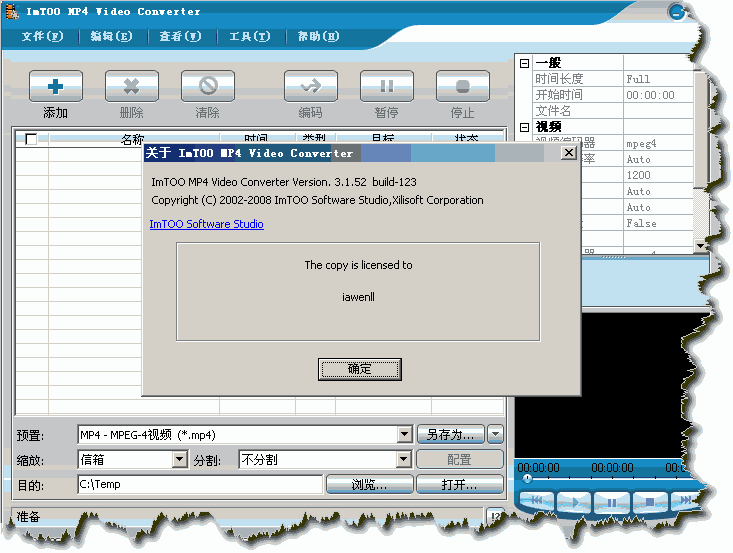Tick the select-all checkbox in list header
Screen dimensions: 733x553
pyautogui.click(x=31, y=139)
